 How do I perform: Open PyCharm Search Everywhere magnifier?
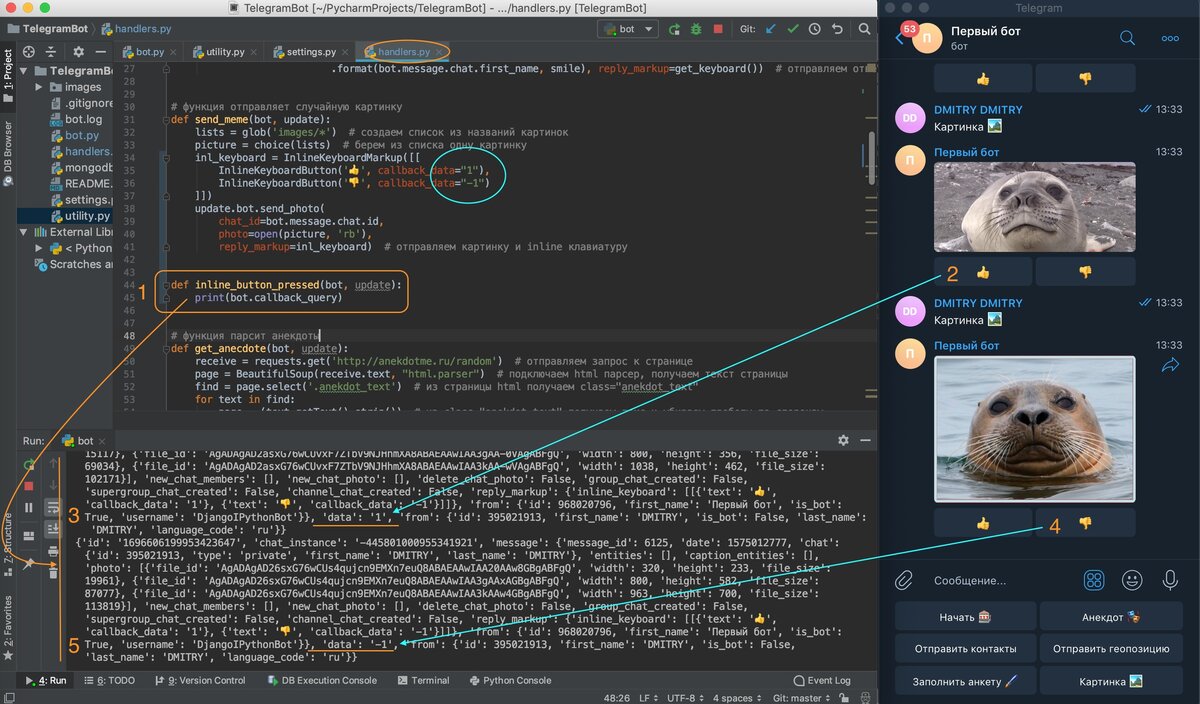point(862,29)
